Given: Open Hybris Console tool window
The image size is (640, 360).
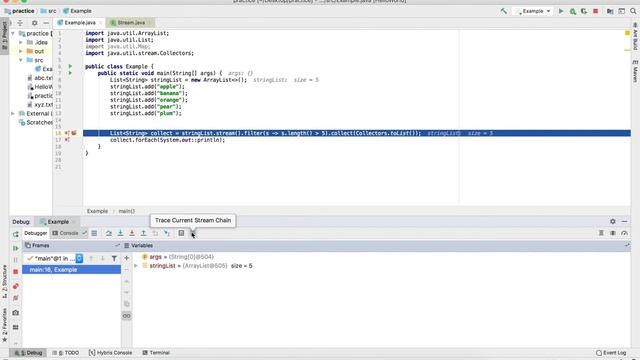Looking at the screenshot, I should [x=111, y=353].
